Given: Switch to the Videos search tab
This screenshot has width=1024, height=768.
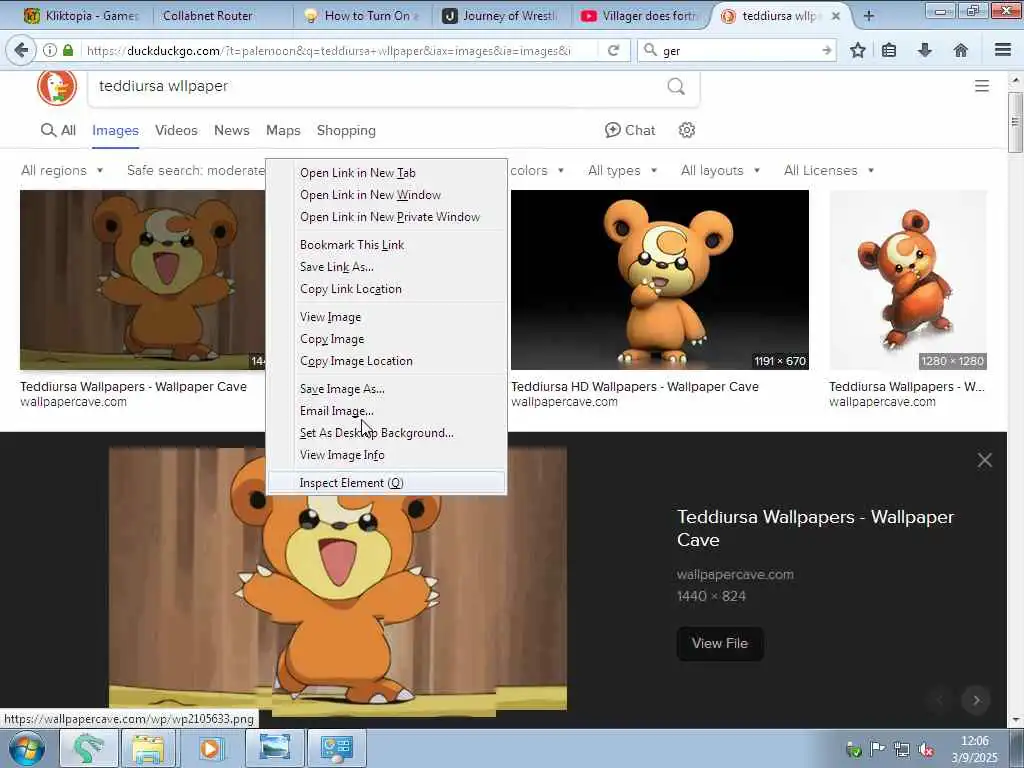Looking at the screenshot, I should click(176, 130).
